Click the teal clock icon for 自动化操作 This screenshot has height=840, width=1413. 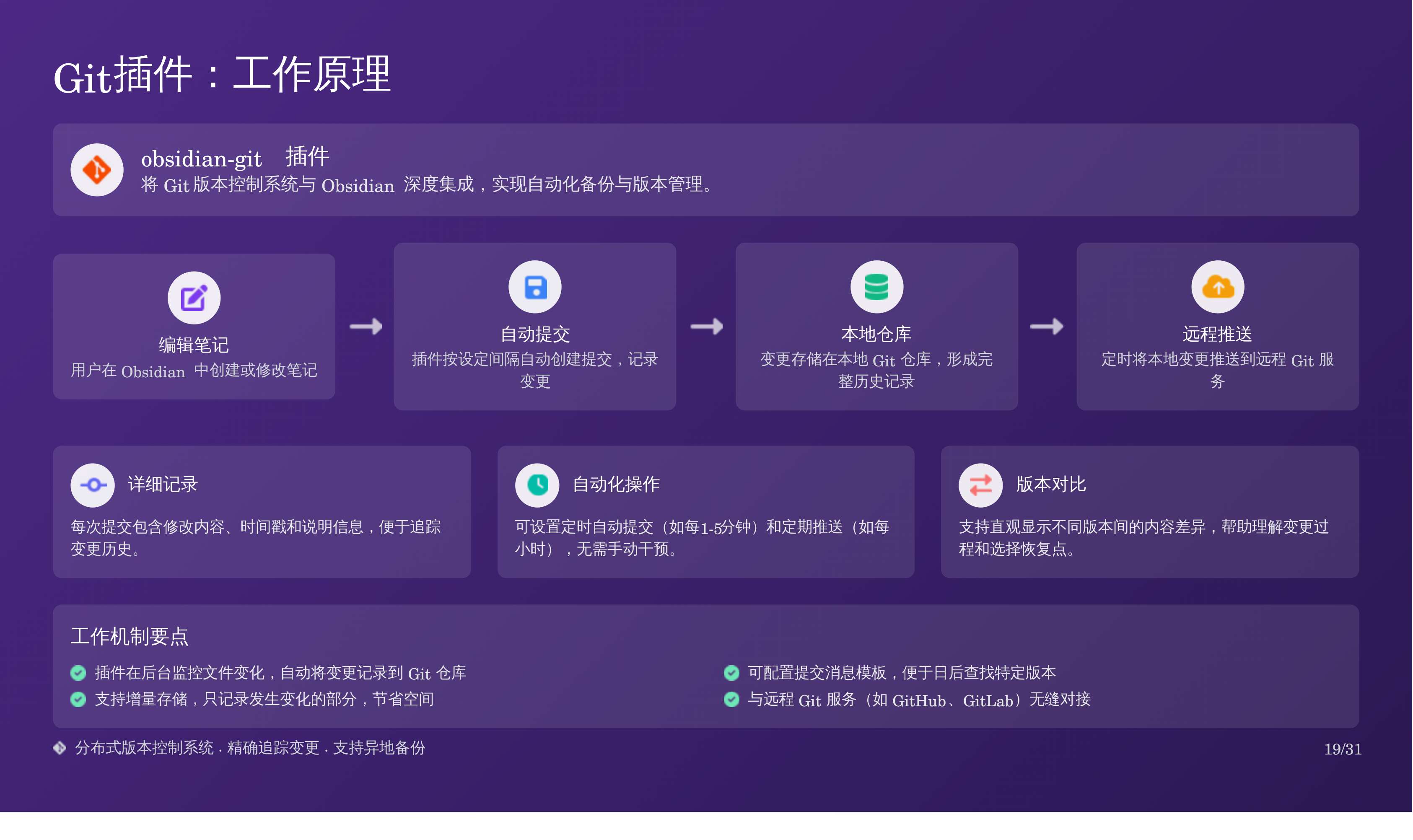click(537, 485)
